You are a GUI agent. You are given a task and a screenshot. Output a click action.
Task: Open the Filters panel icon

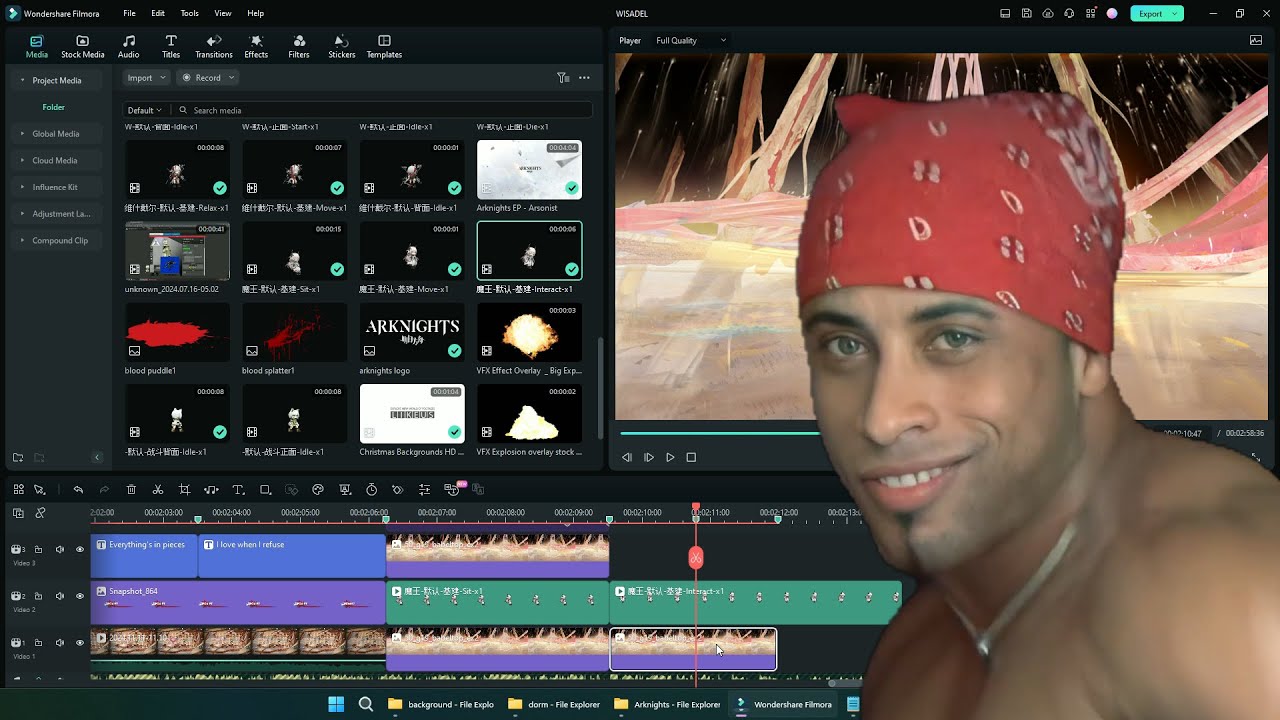point(299,46)
